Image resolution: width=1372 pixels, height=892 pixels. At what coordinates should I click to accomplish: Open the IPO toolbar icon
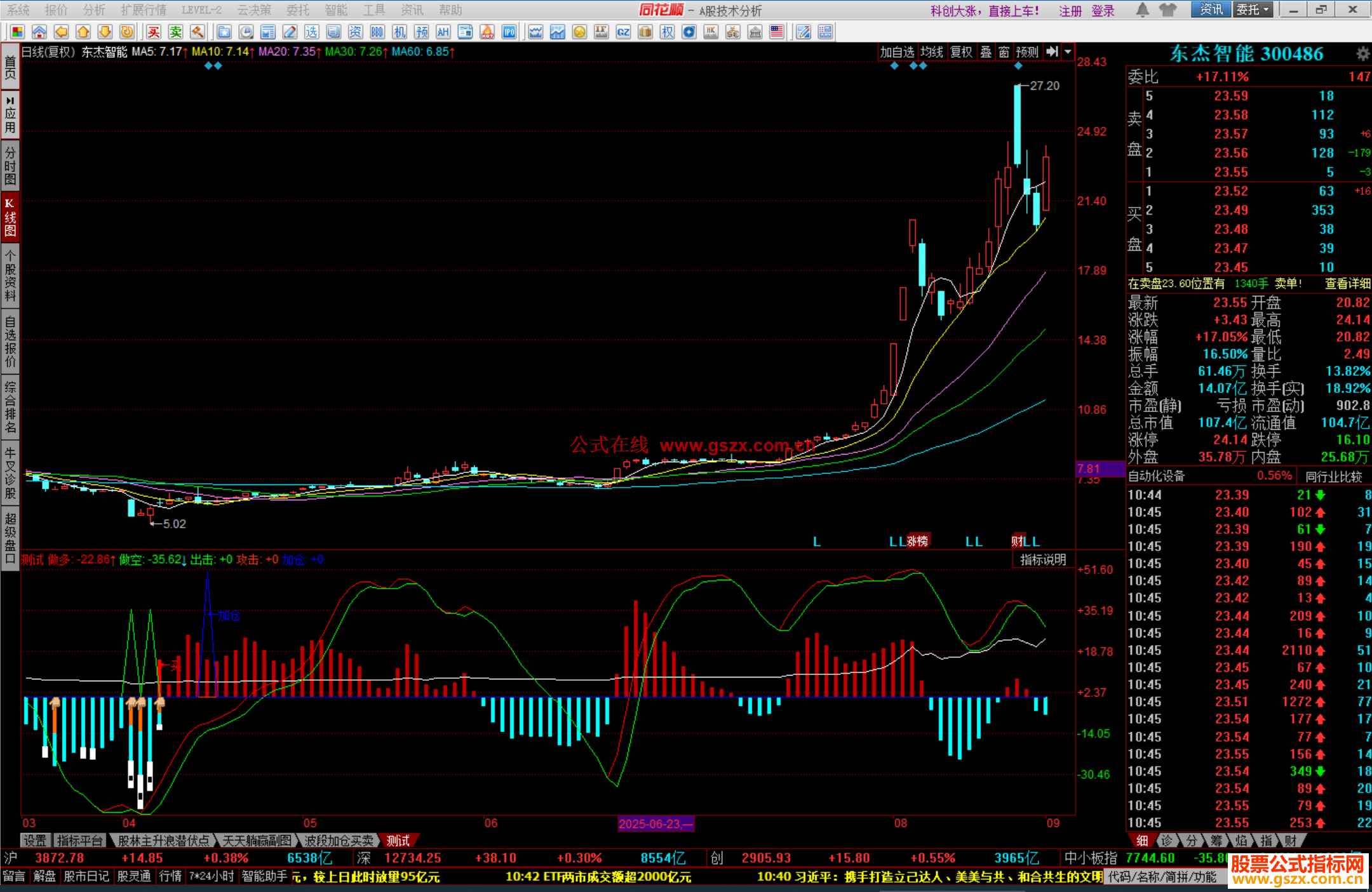pyautogui.click(x=509, y=32)
